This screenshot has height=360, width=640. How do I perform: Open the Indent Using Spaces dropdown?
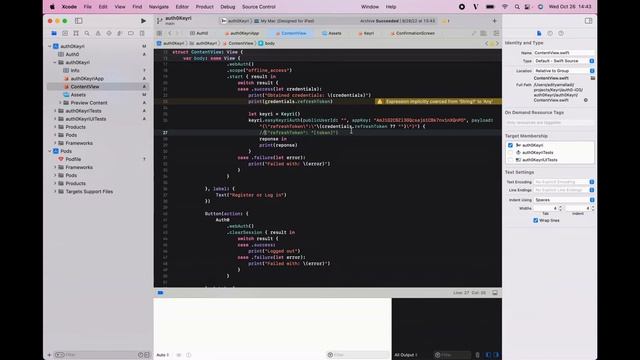[564, 200]
